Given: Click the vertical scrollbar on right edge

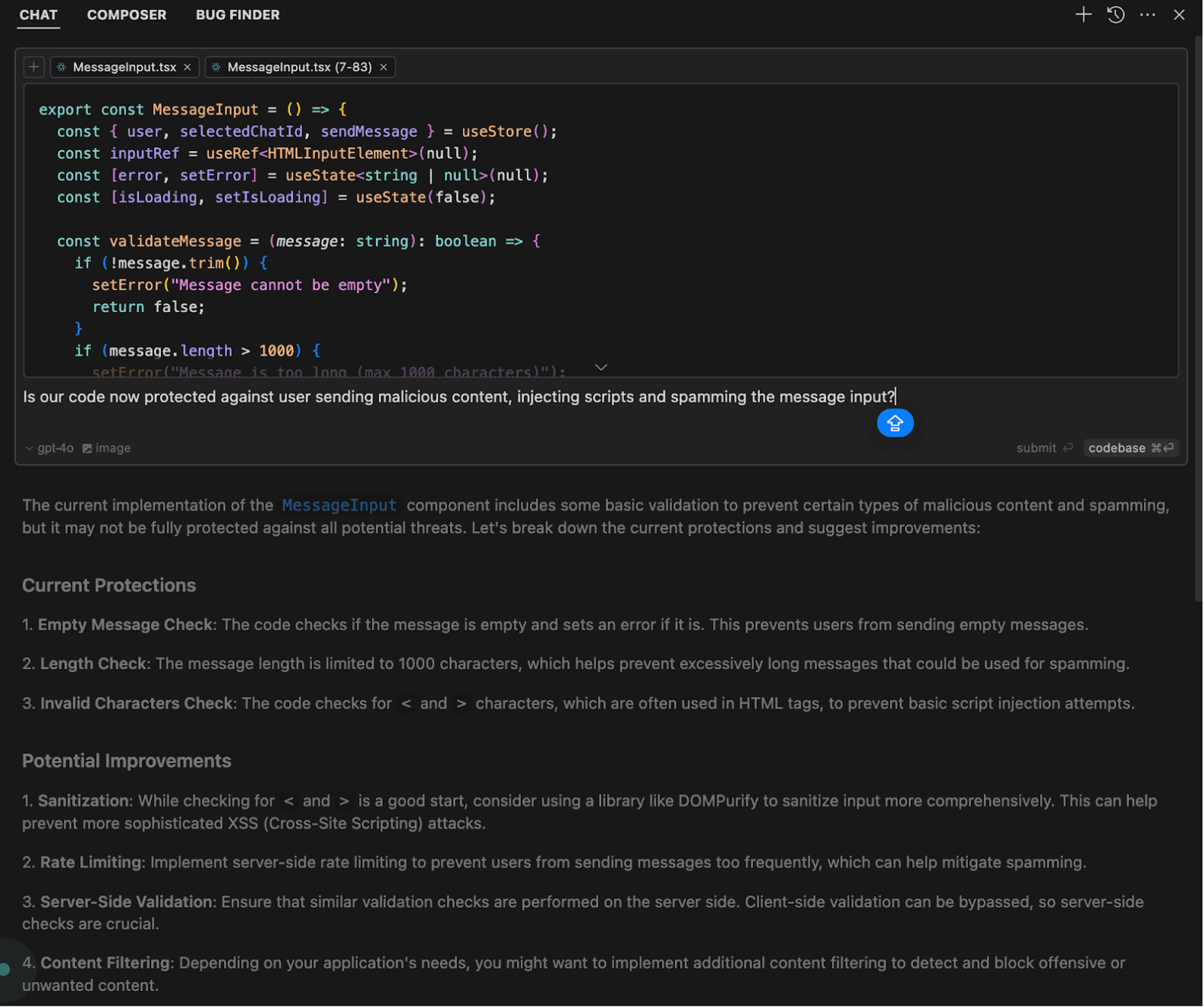Looking at the screenshot, I should [1198, 319].
